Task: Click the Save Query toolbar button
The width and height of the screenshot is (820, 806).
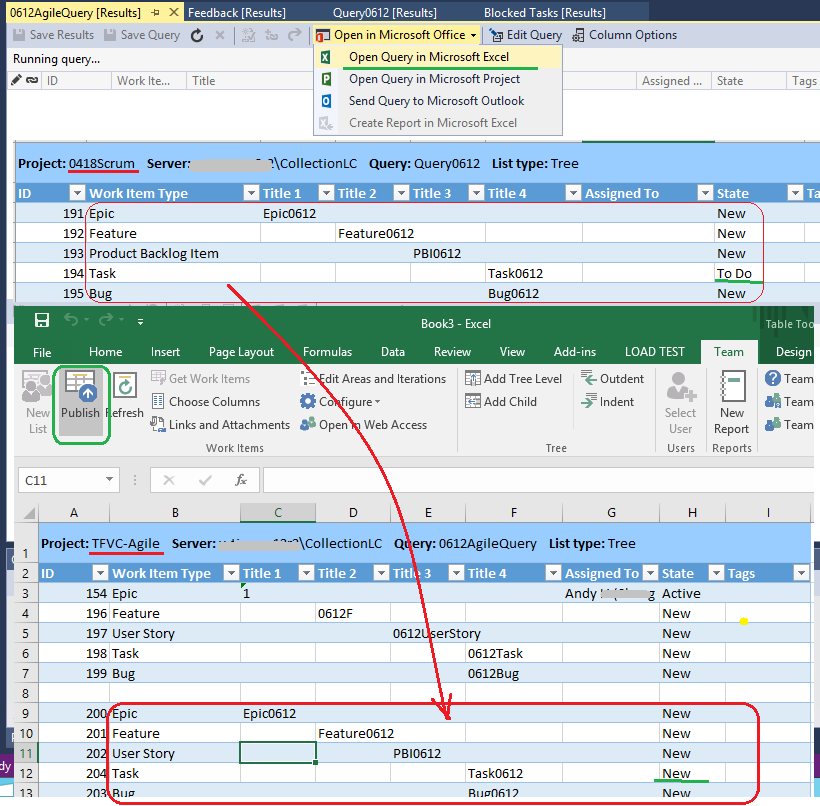Action: 142,35
